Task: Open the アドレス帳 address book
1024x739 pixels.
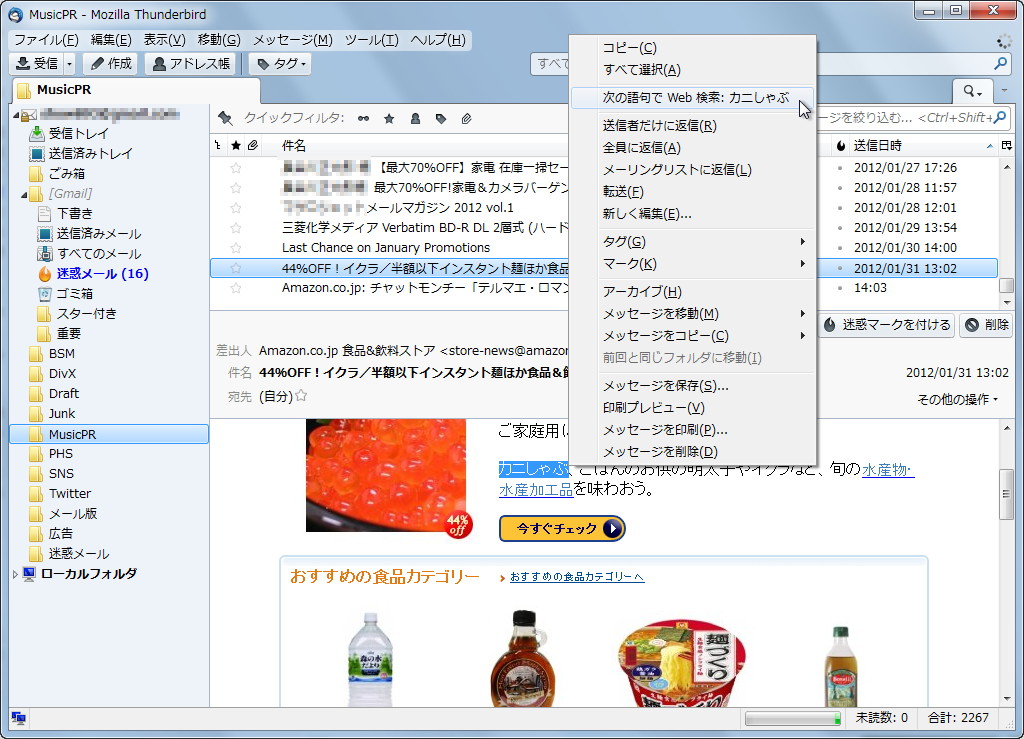Action: pyautogui.click(x=190, y=63)
